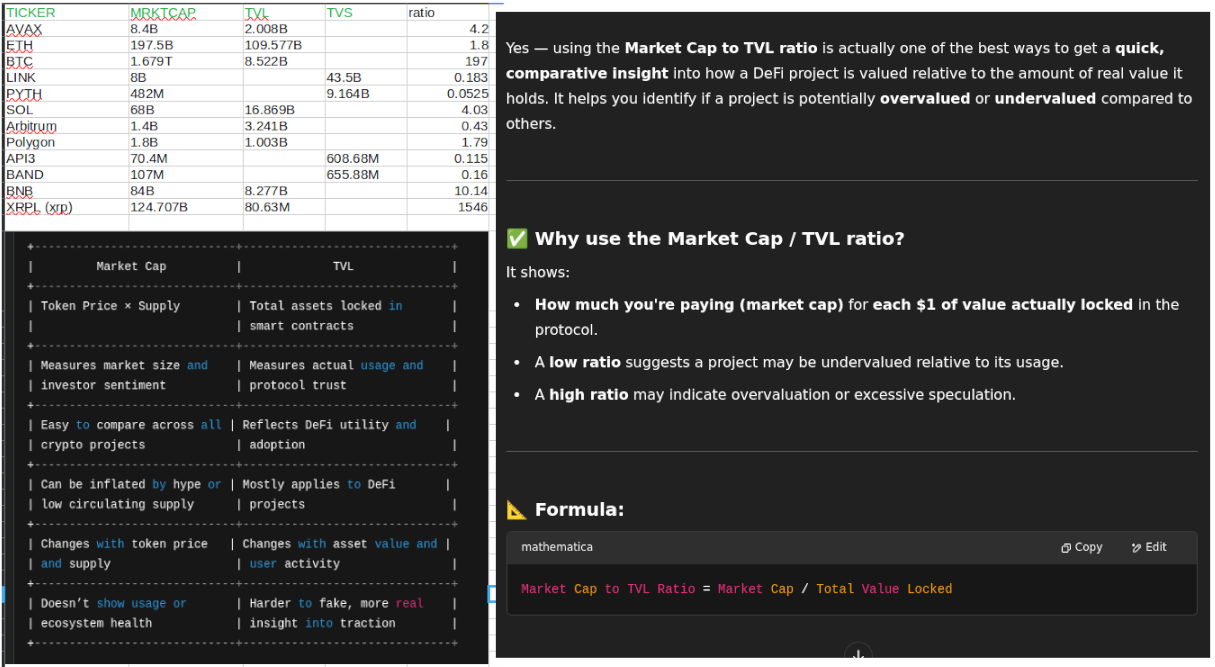The width and height of the screenshot is (1215, 667).
Task: Select the TVS header cell
Action: pyautogui.click(x=365, y=13)
